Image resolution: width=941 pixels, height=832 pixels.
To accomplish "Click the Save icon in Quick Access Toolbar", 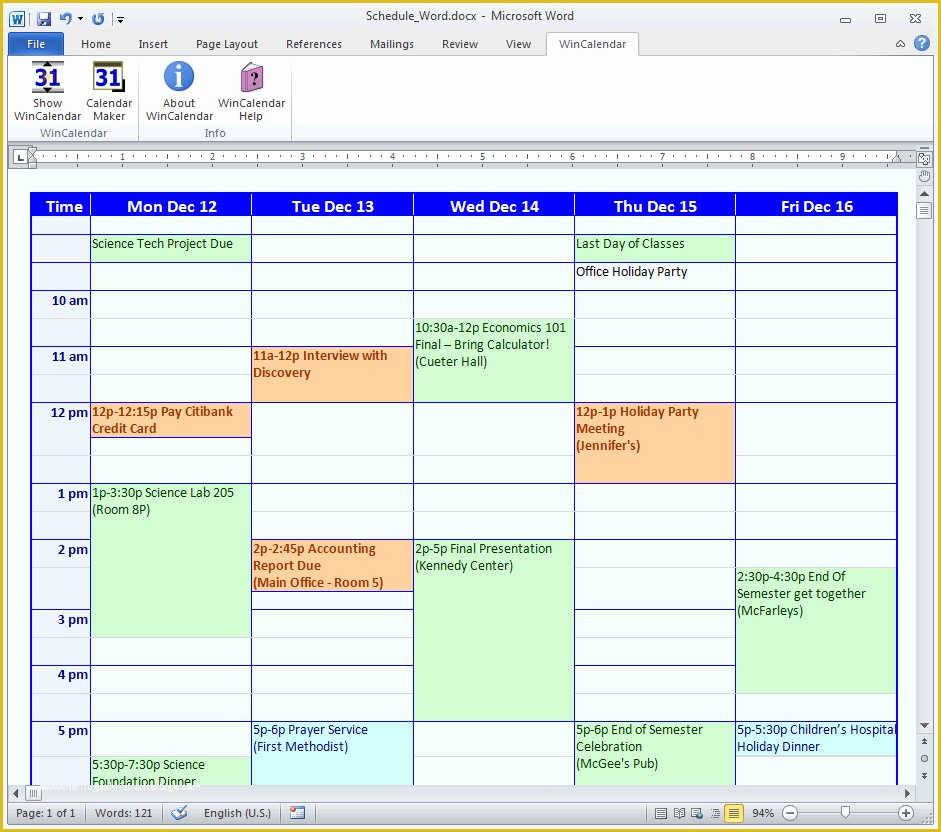I will tap(43, 19).
